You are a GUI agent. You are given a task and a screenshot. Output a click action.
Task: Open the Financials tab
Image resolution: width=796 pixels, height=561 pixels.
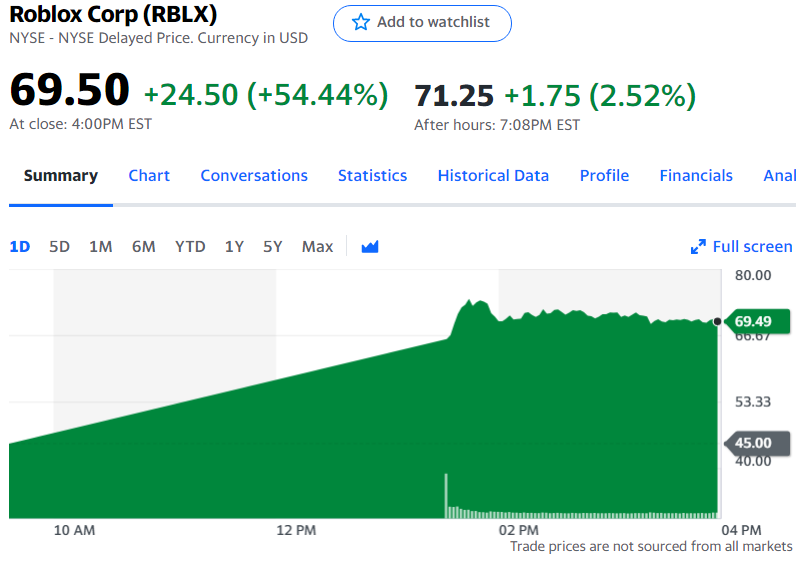coord(696,176)
